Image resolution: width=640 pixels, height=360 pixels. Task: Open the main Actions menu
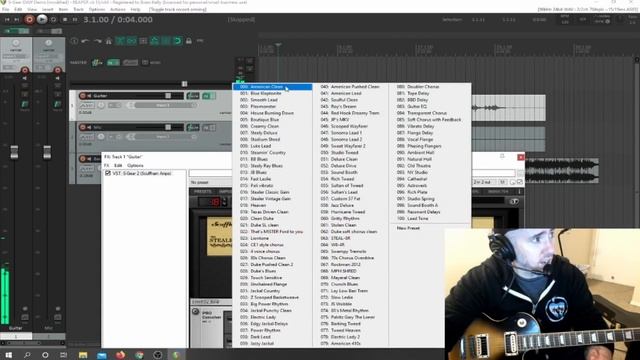point(118,9)
